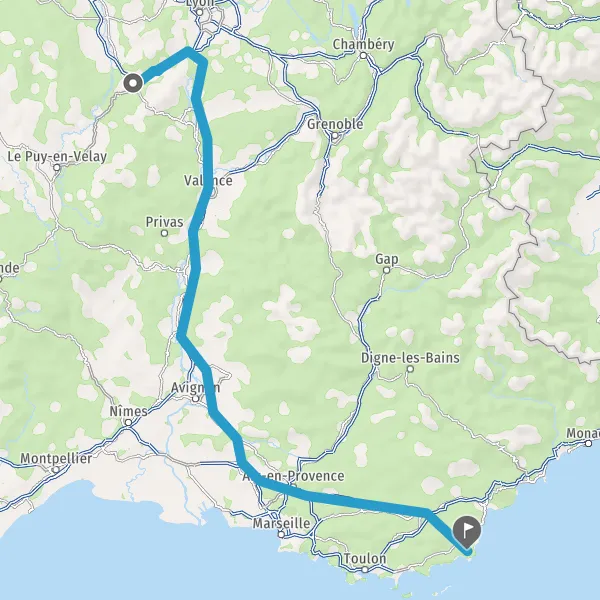This screenshot has height=600, width=600.
Task: Click the Privas city marker dot
Action: pos(164,233)
